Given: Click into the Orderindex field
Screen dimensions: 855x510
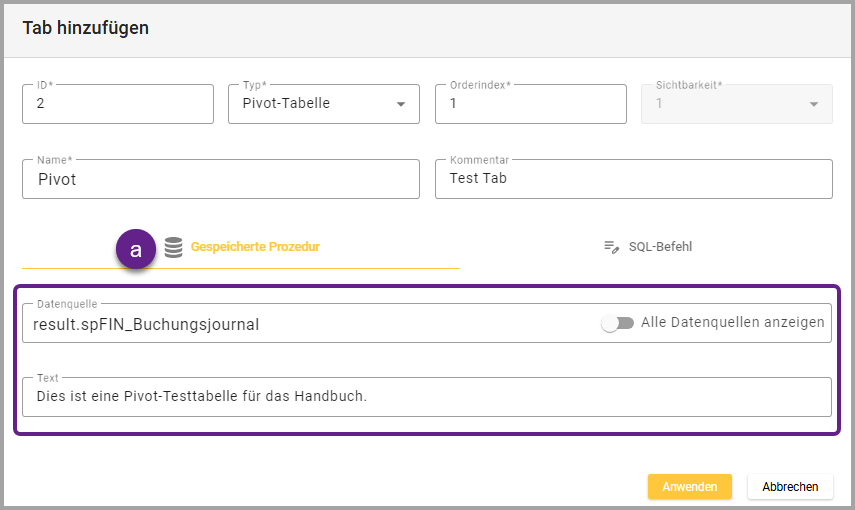Looking at the screenshot, I should click(530, 104).
